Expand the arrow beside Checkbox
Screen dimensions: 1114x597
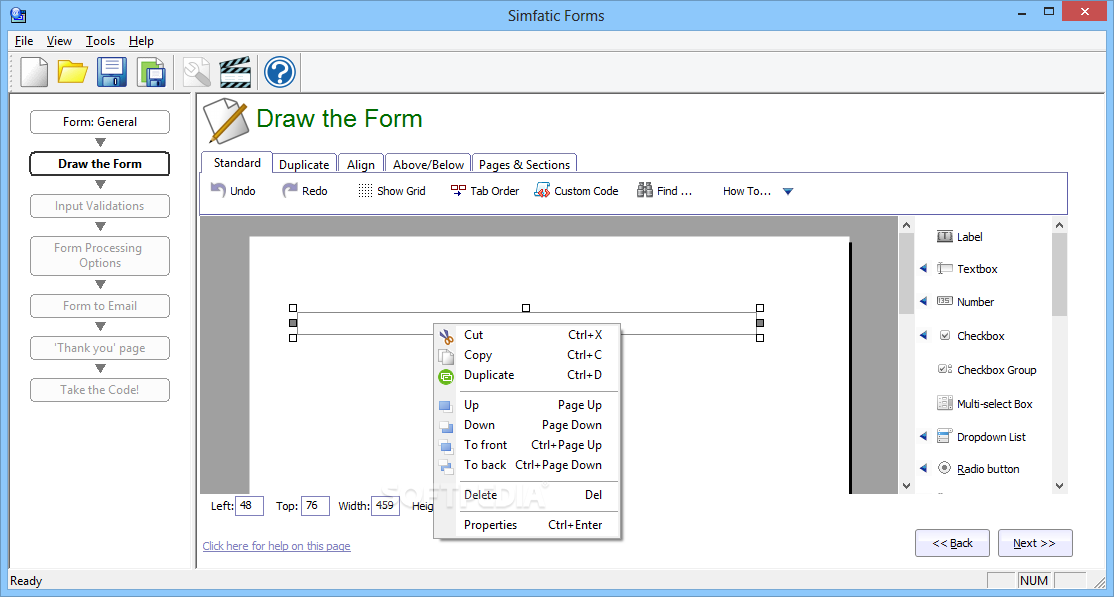(924, 335)
